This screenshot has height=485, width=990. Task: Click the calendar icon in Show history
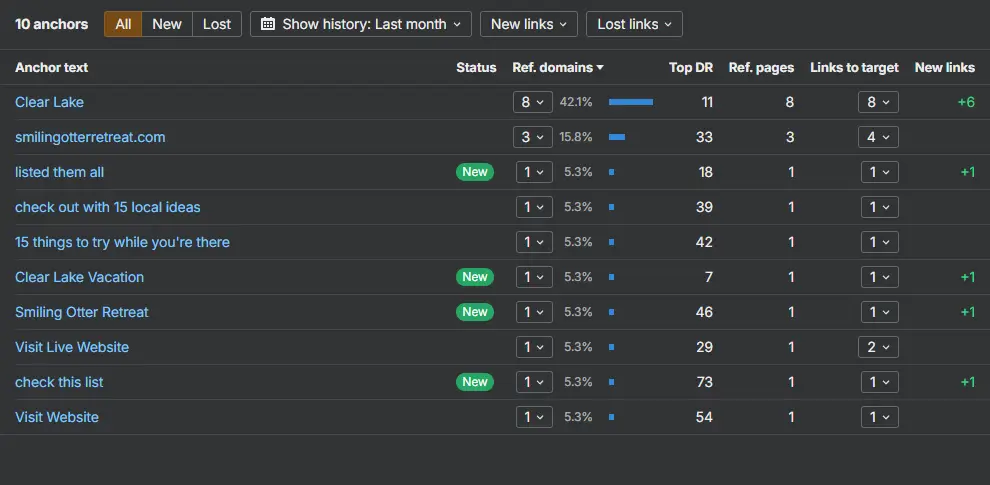point(268,24)
